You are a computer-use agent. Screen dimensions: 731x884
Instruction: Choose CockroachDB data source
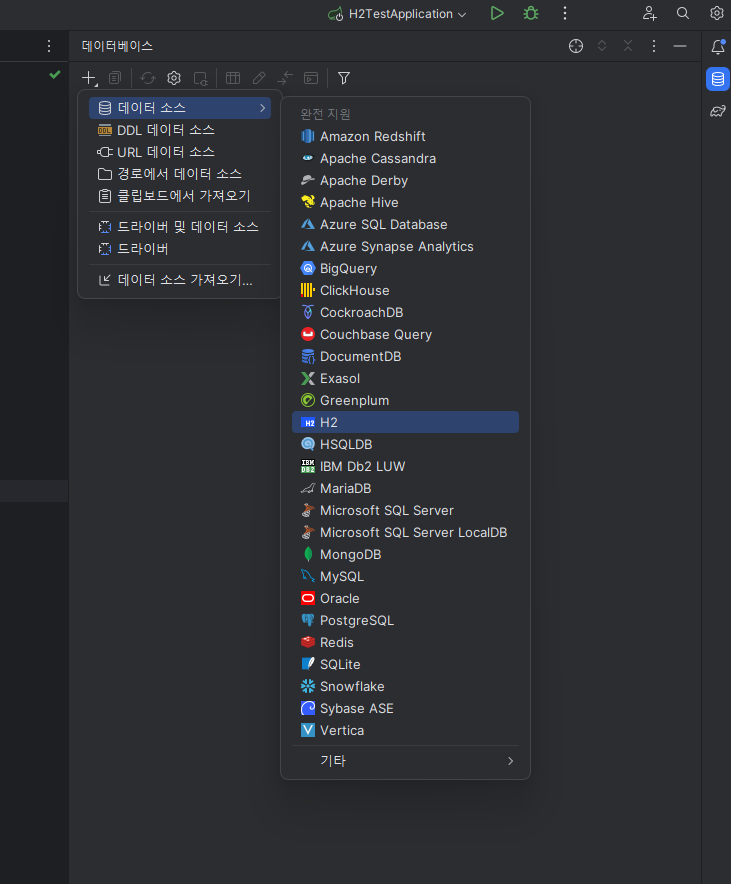pos(405,312)
